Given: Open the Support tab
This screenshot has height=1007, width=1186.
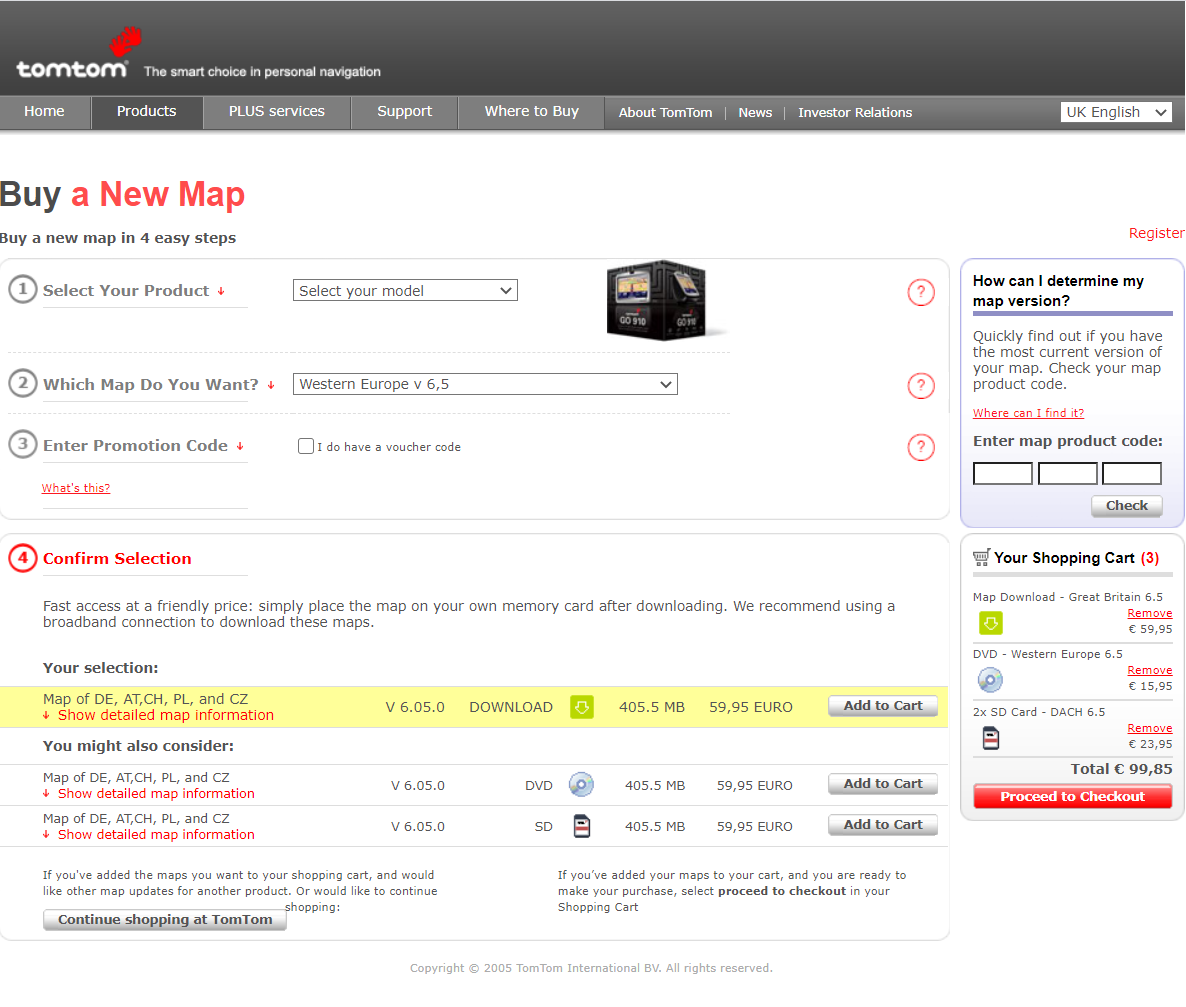Looking at the screenshot, I should [x=405, y=112].
